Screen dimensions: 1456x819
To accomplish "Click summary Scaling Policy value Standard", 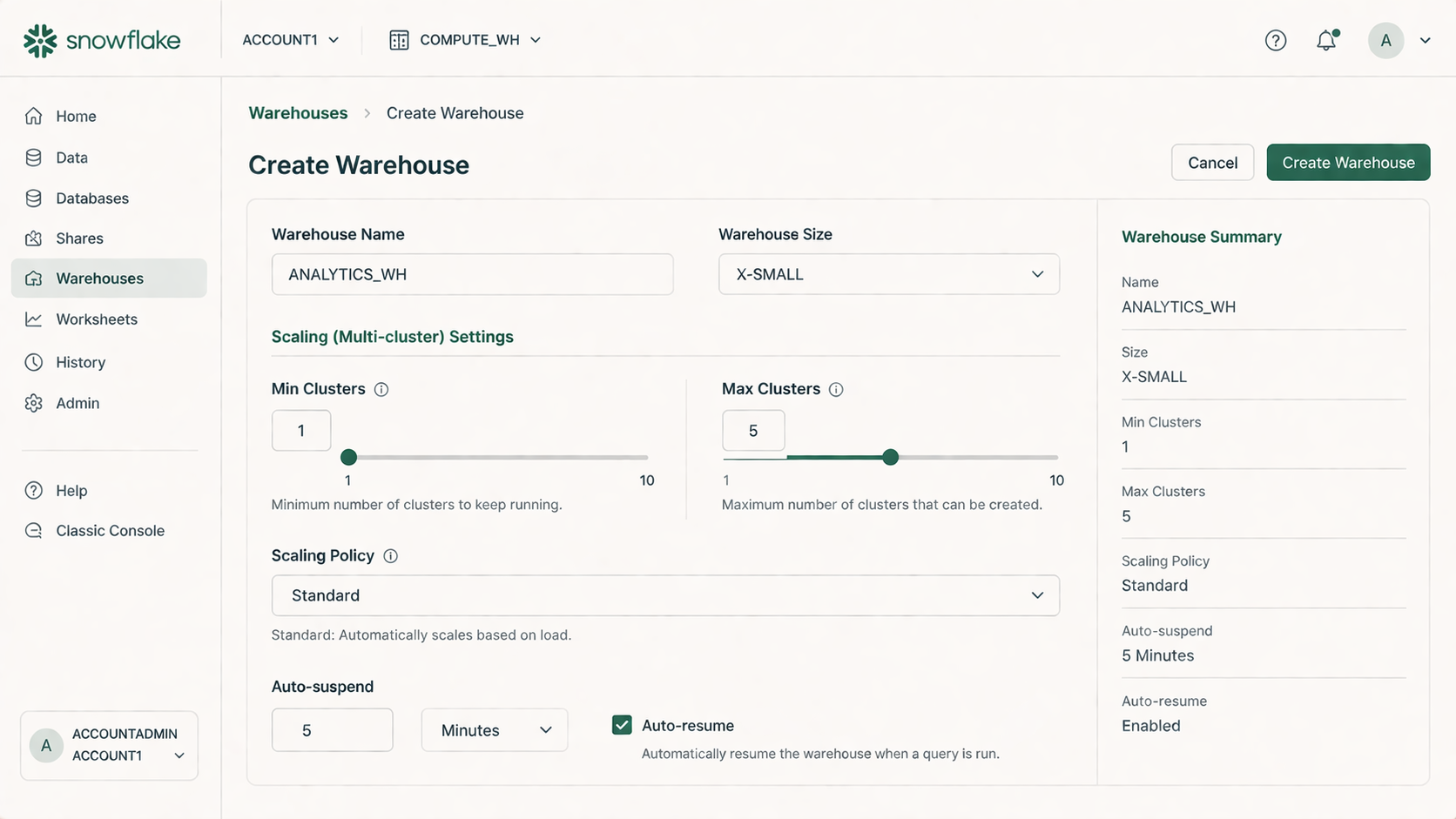I will click(1155, 586).
